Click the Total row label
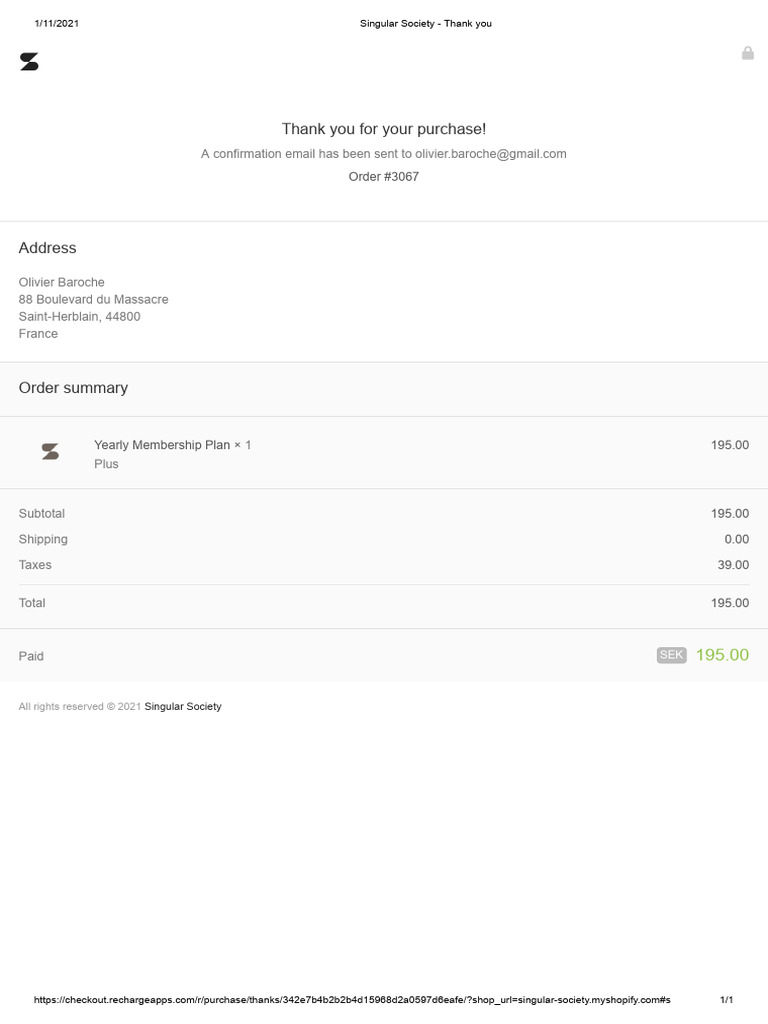 click(32, 603)
